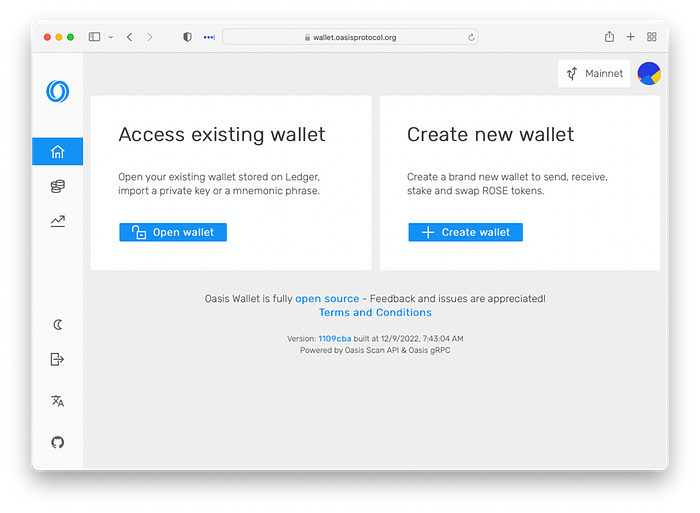Click the Open wallet button
This screenshot has height=513, width=700.
tap(173, 232)
